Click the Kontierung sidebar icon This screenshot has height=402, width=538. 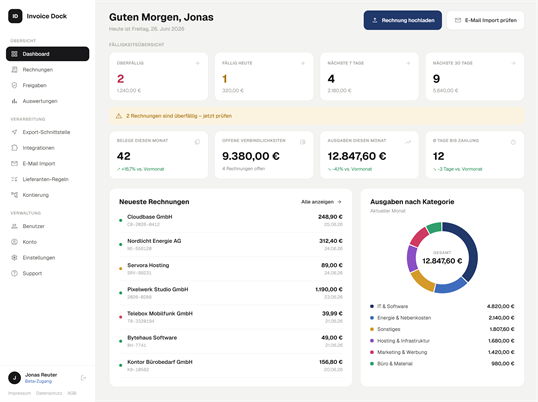(14, 195)
